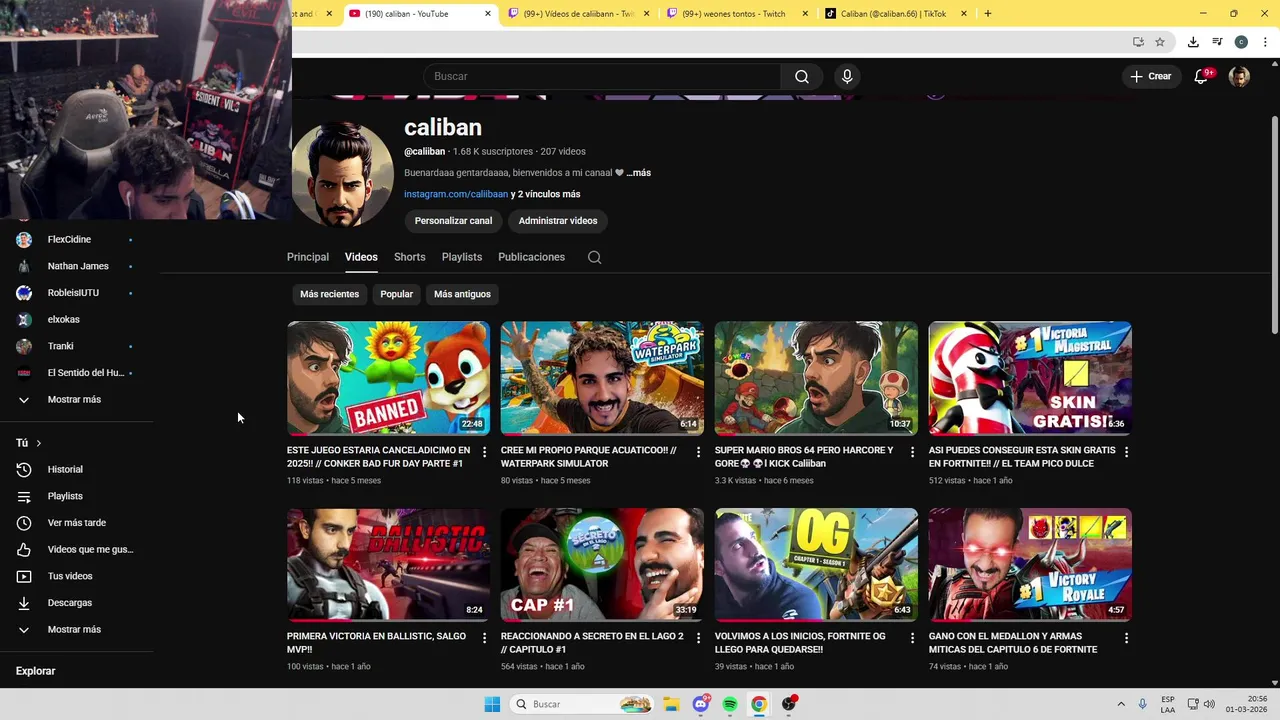
Task: Expand channel description with ...más
Action: (x=639, y=173)
